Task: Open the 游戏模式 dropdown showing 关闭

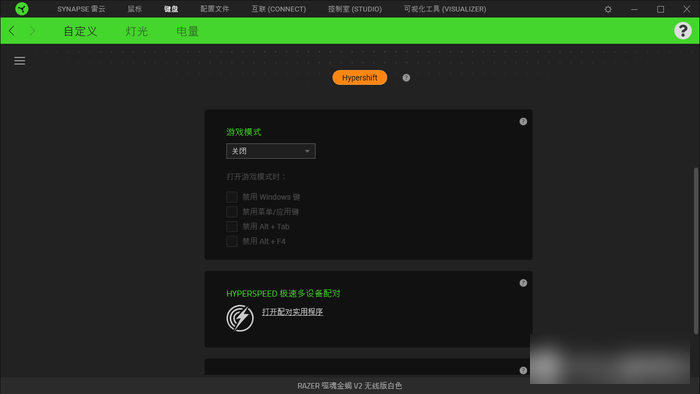Action: (x=271, y=151)
